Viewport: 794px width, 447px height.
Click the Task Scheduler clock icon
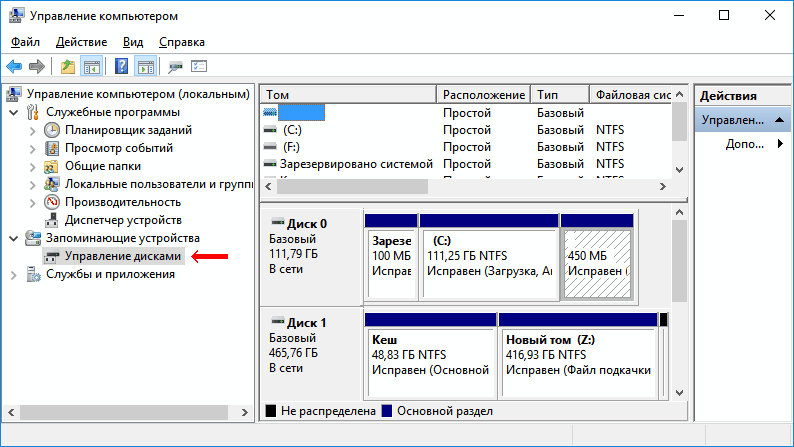point(52,130)
